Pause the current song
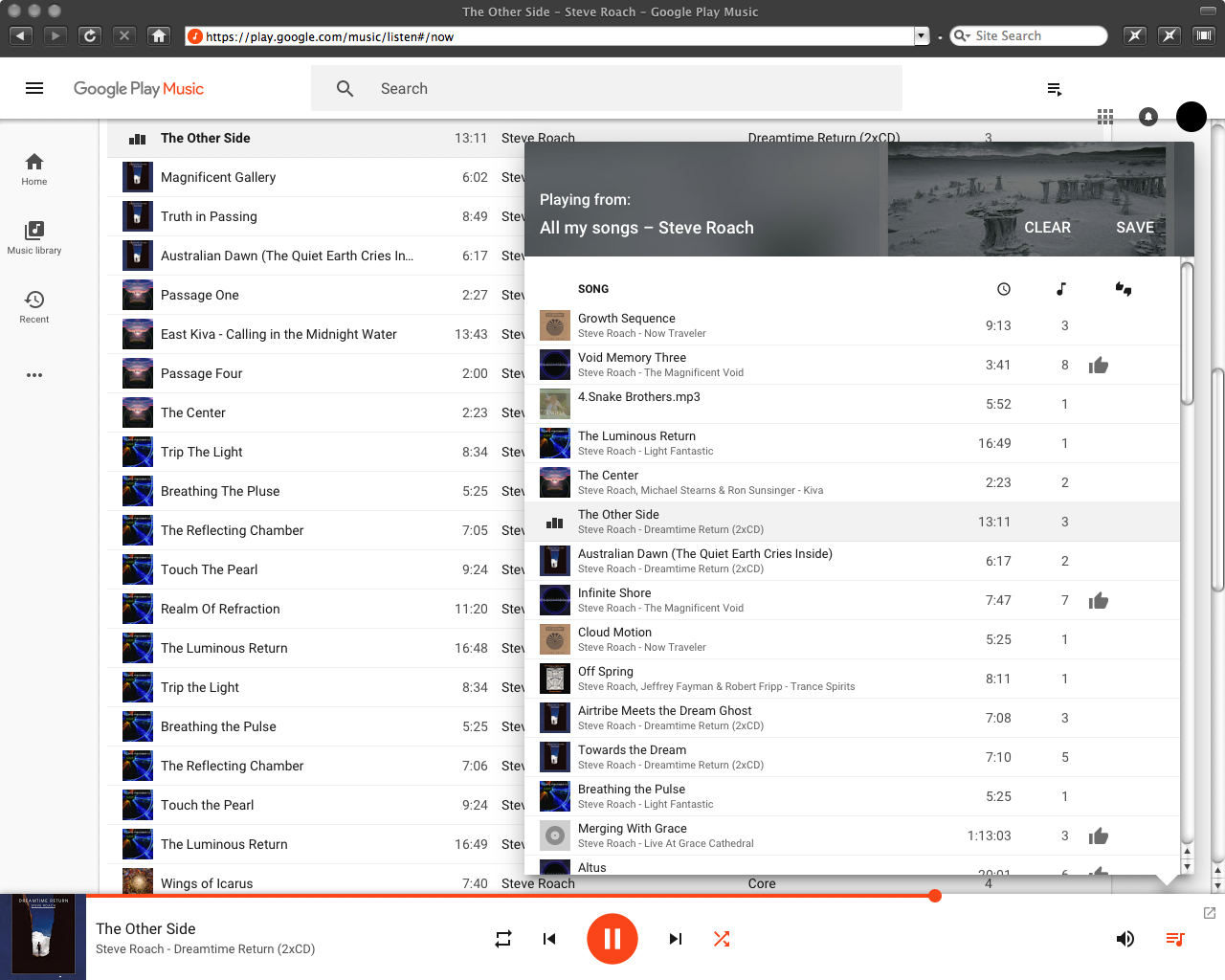This screenshot has height=980, width=1225. tap(612, 939)
